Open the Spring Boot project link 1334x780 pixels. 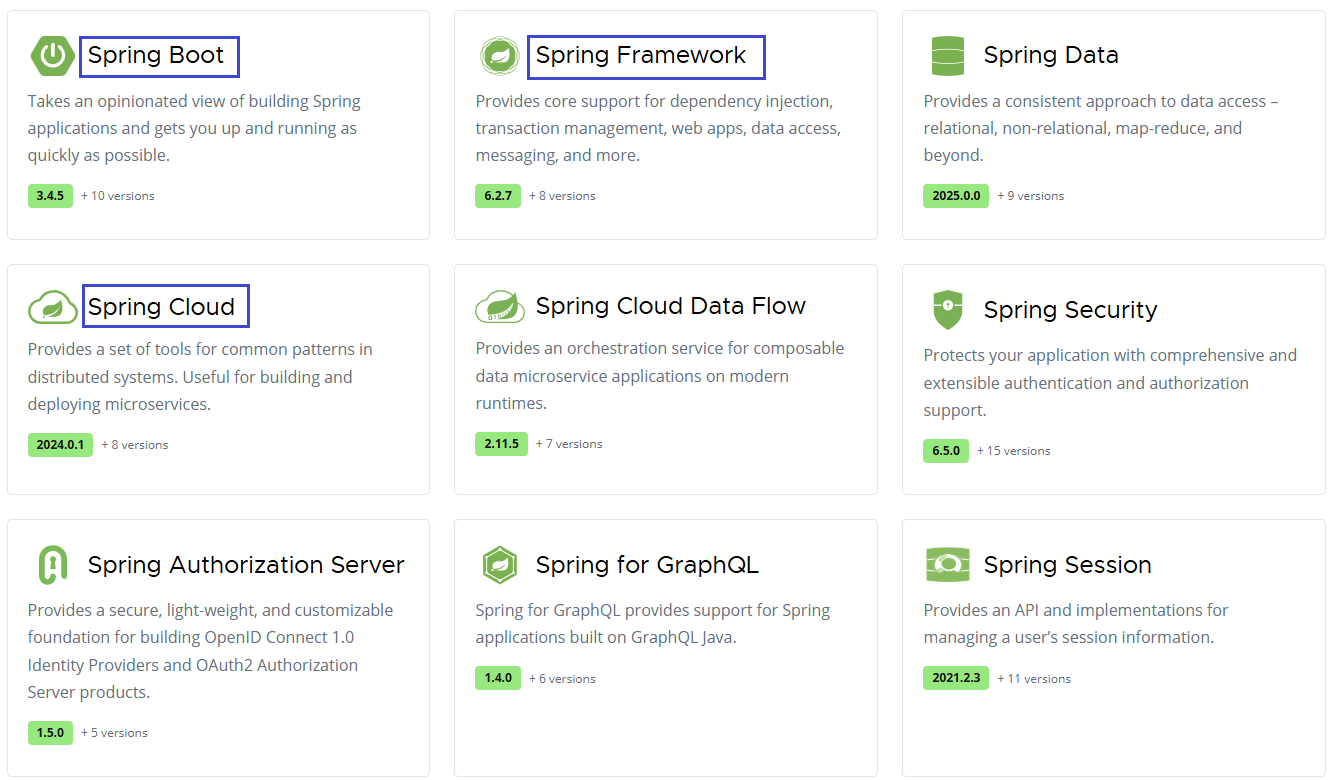click(156, 56)
